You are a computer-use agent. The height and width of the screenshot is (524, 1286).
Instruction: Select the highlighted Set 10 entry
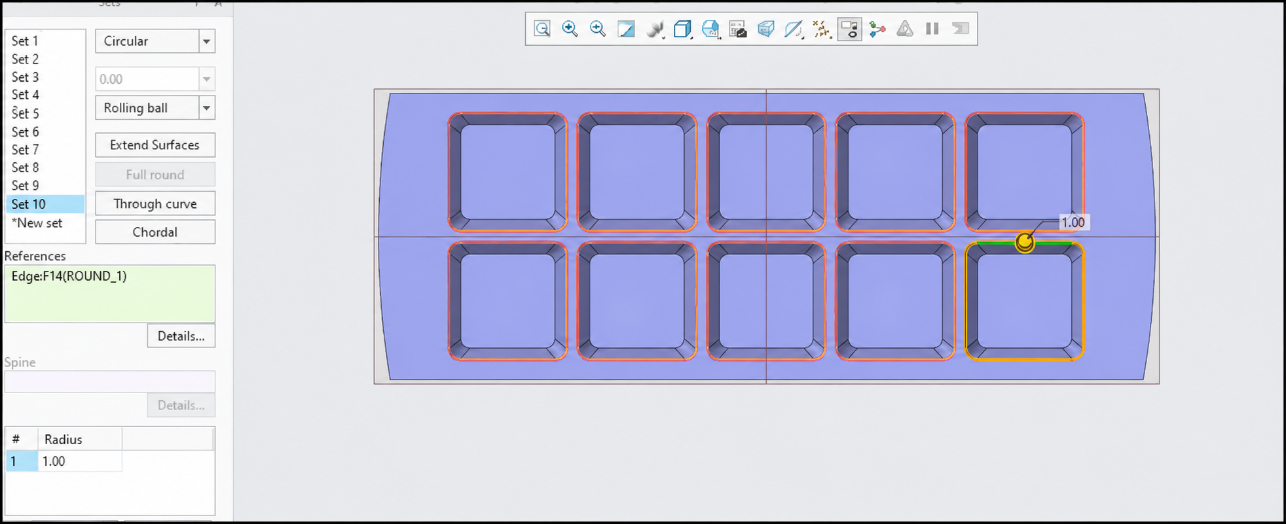click(45, 204)
